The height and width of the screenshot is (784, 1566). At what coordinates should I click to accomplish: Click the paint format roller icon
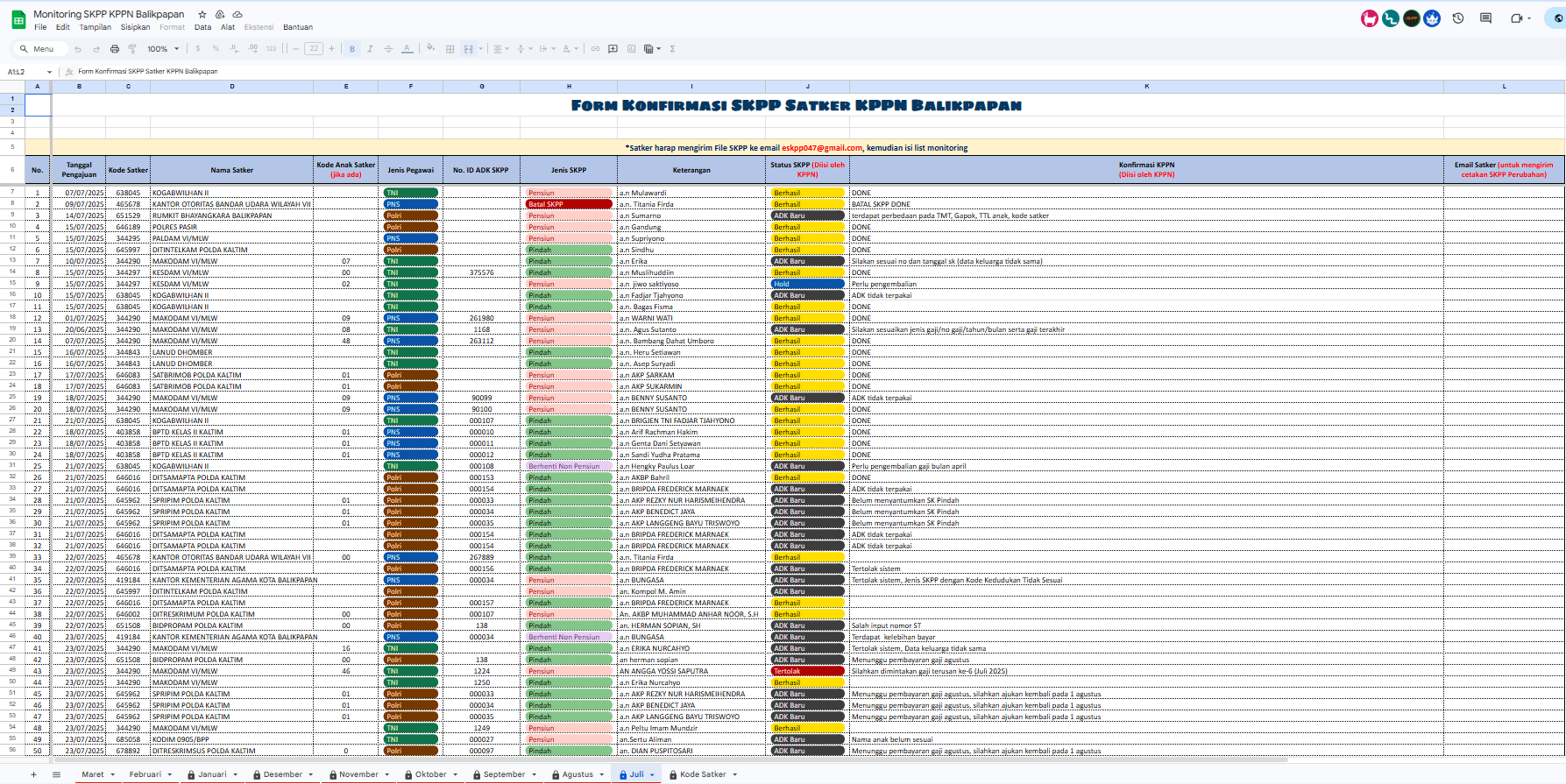[x=132, y=49]
